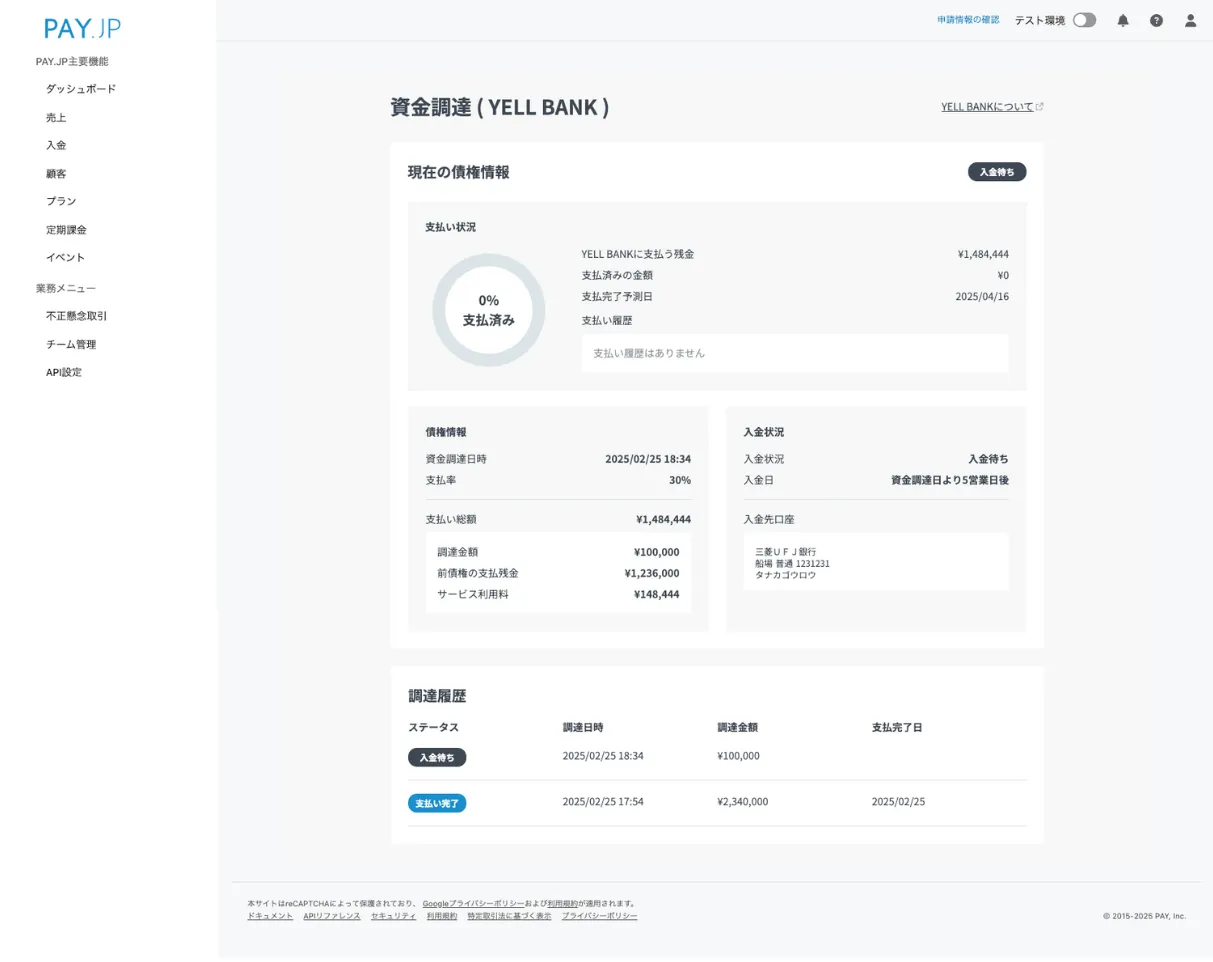Click 資金調達日より5営業日後 text
This screenshot has height=962, width=1213.
coord(950,480)
